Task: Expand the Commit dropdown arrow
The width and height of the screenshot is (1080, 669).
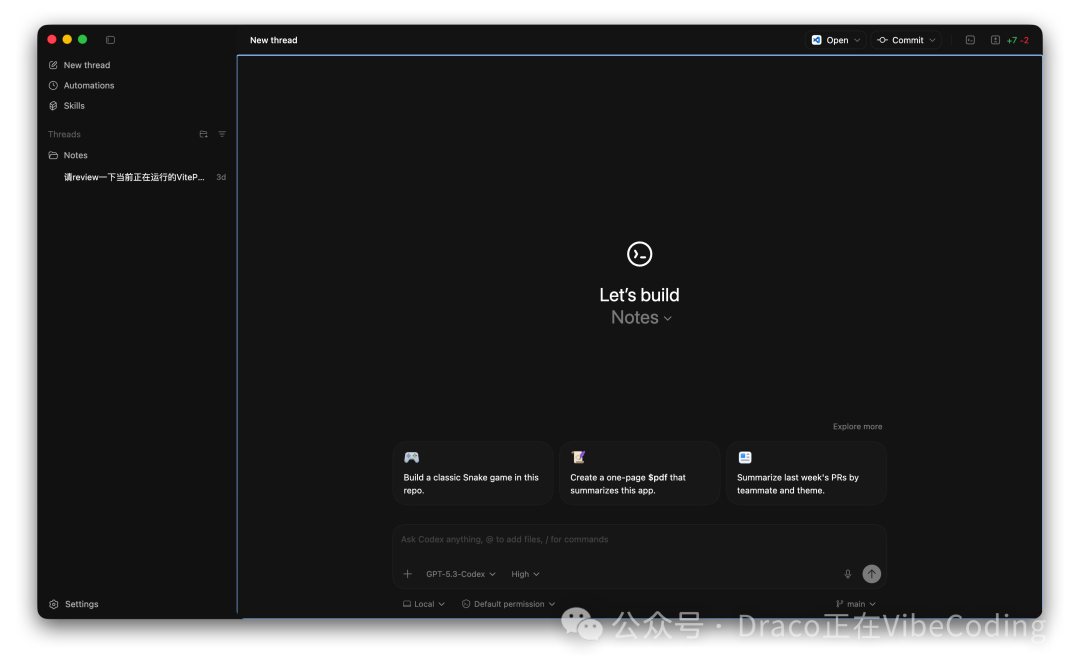Action: 933,40
